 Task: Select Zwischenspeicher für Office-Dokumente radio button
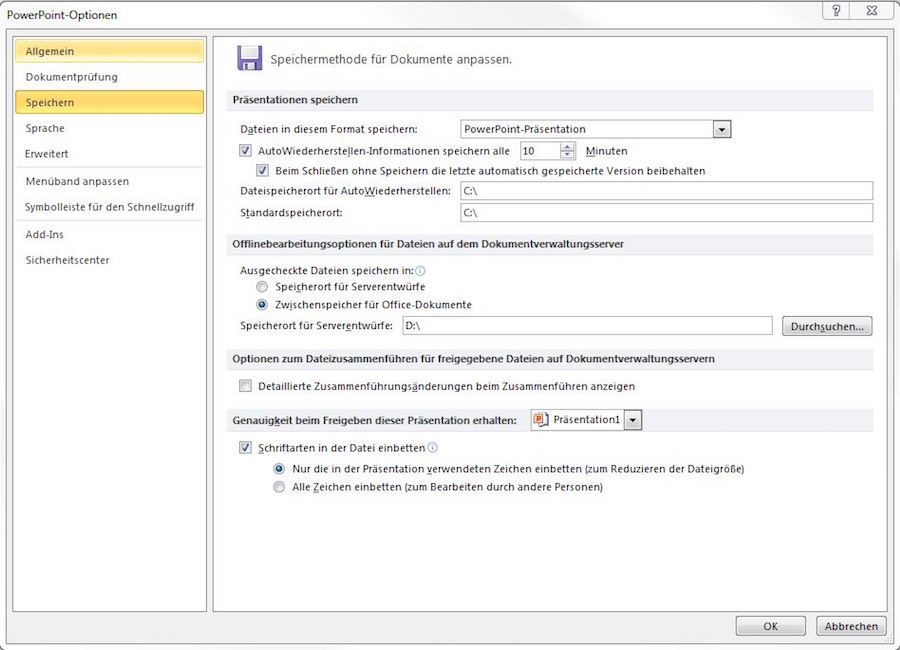click(x=262, y=304)
